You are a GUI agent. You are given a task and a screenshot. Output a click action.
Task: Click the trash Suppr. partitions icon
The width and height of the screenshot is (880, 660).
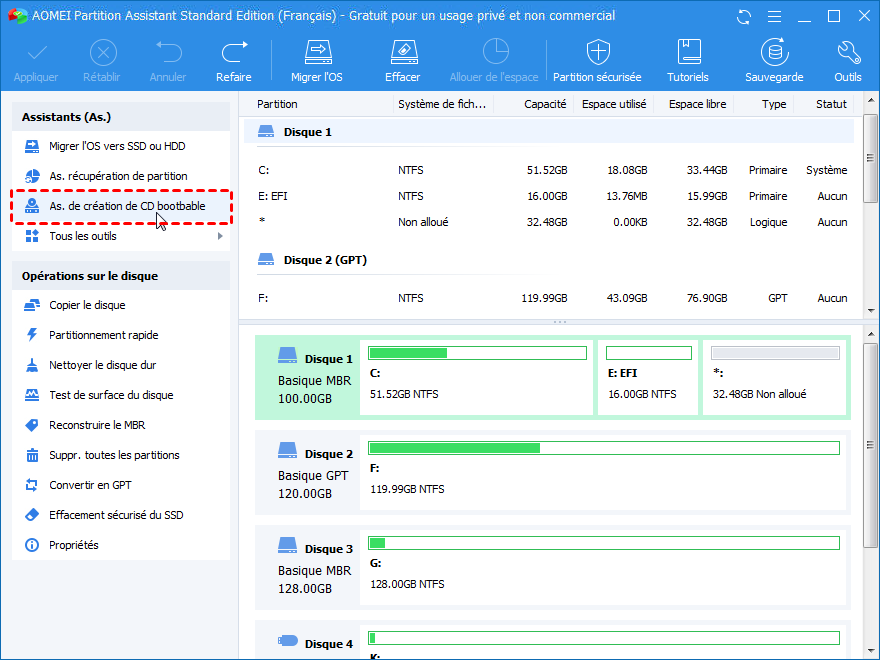click(x=32, y=455)
